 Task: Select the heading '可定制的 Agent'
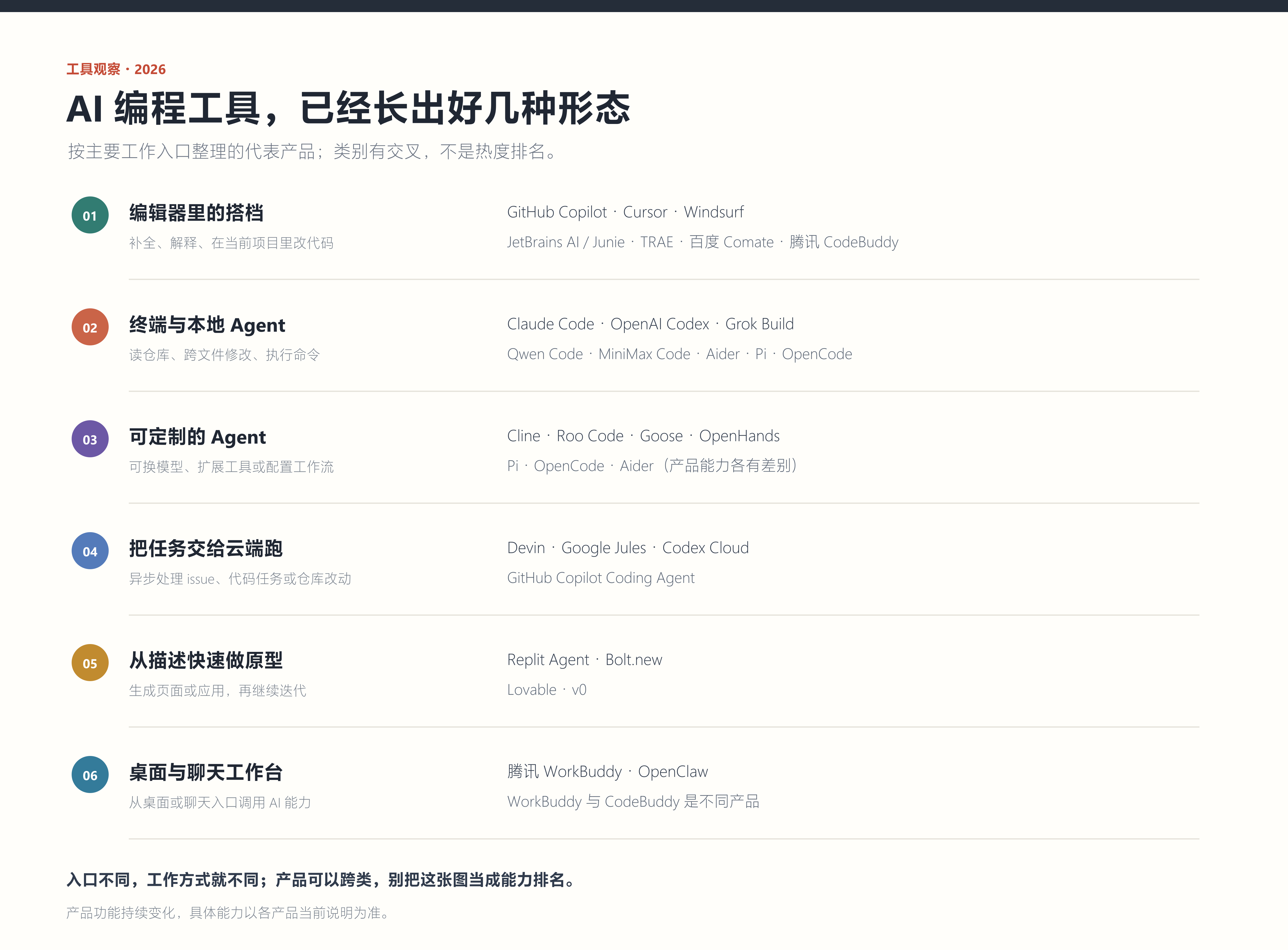pos(197,437)
